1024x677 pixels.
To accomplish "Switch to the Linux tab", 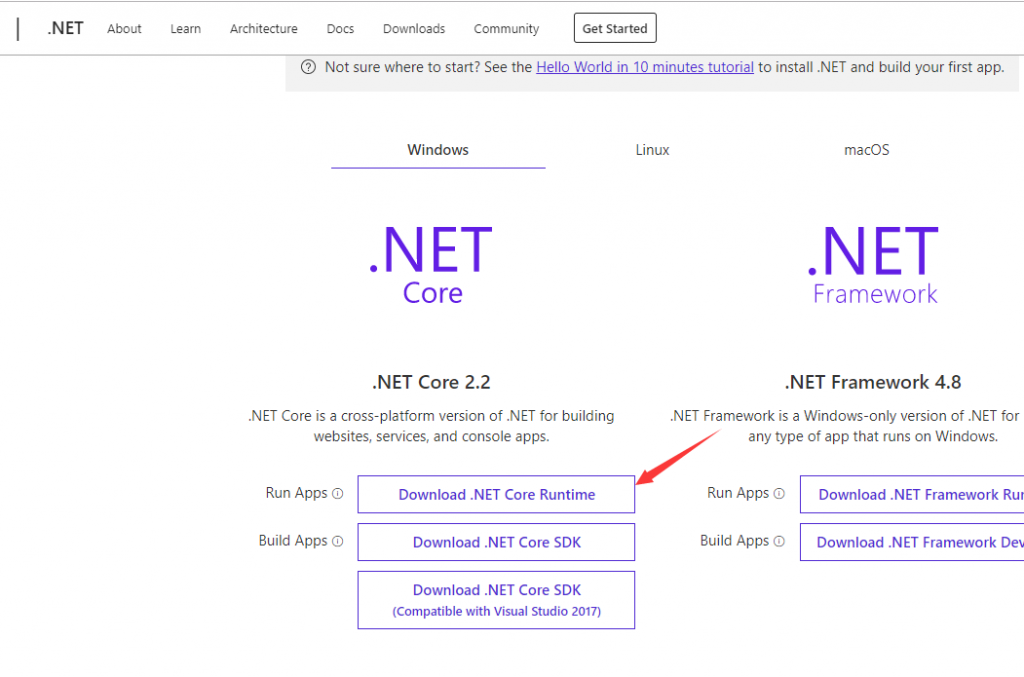I will [x=652, y=150].
